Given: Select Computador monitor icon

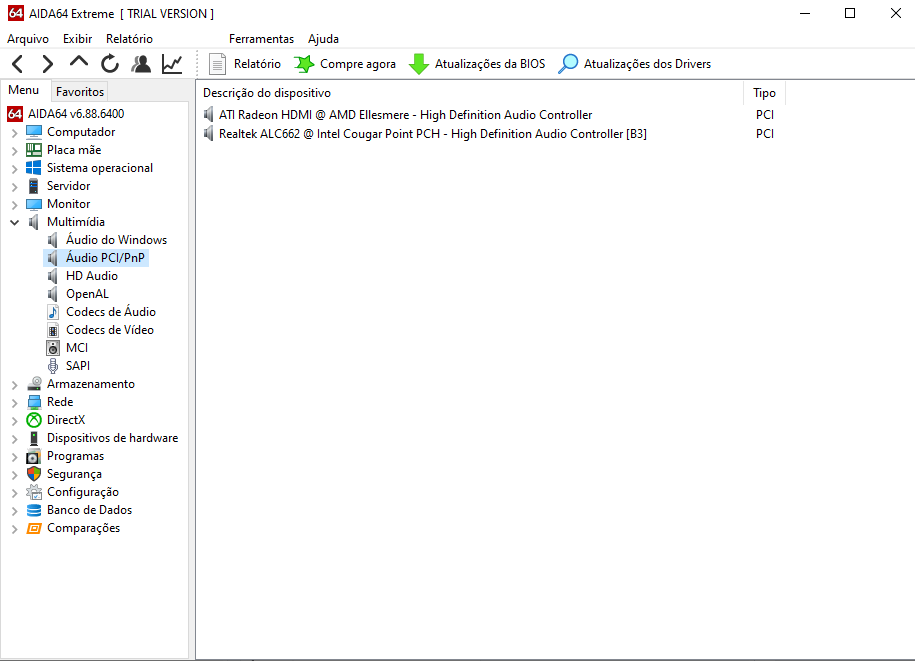Looking at the screenshot, I should (x=34, y=132).
